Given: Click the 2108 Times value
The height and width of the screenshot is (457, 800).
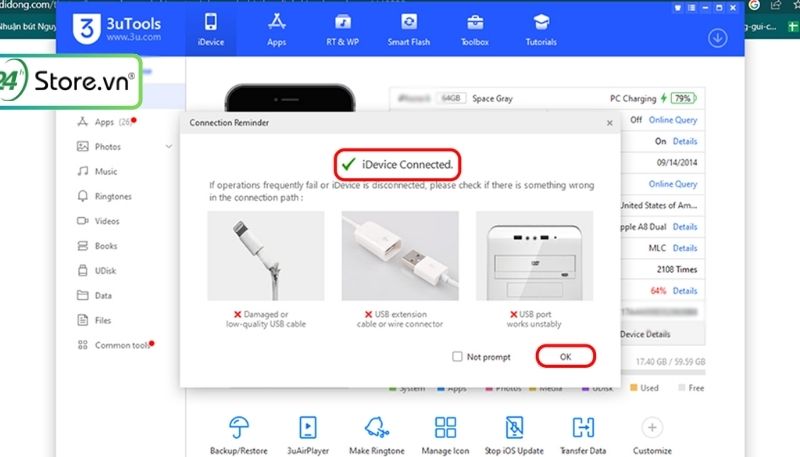Looking at the screenshot, I should [677, 269].
